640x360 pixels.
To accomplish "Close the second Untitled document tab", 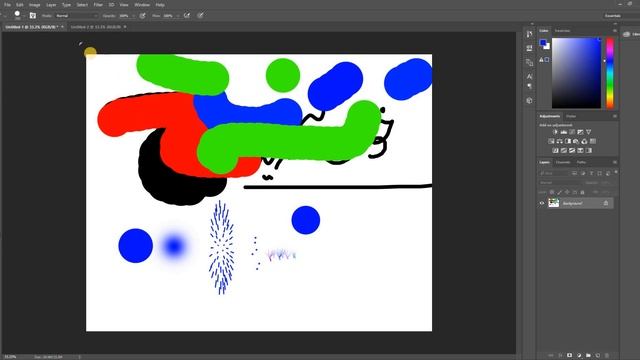I will (125, 27).
